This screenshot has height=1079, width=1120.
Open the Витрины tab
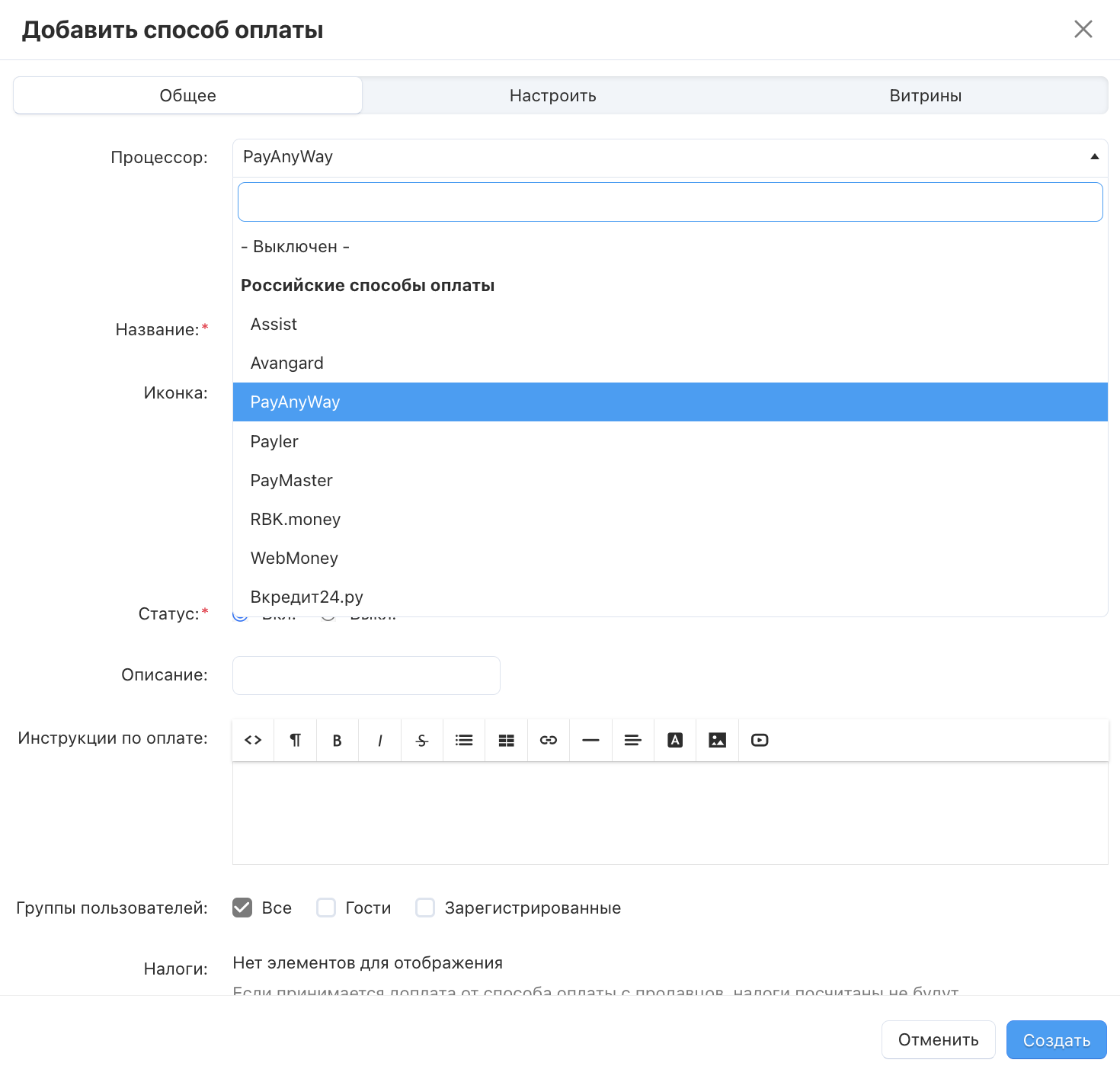925,96
